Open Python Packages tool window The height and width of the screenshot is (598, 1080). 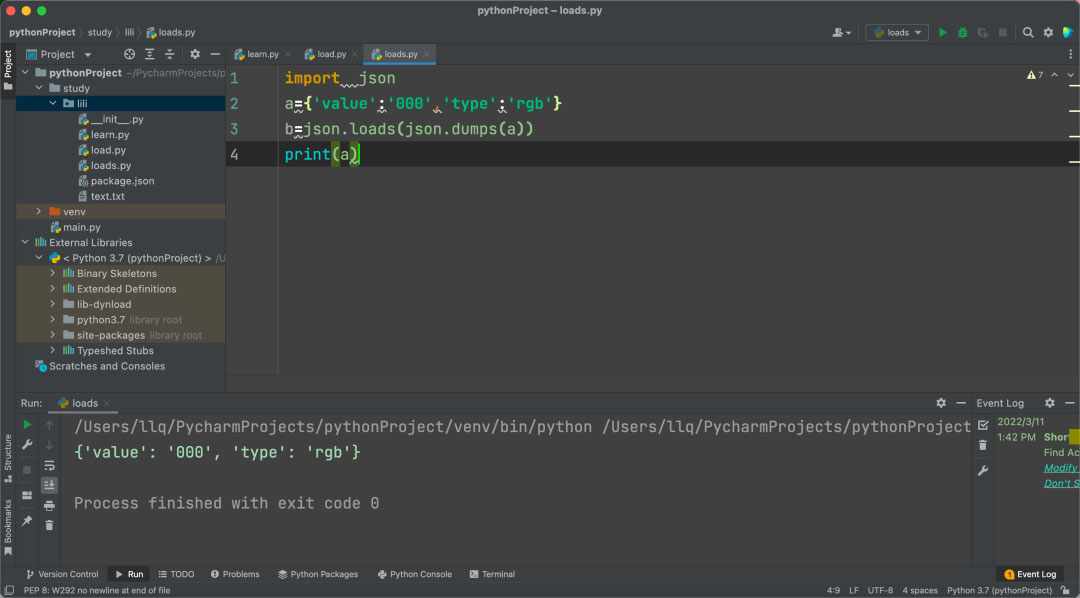318,574
